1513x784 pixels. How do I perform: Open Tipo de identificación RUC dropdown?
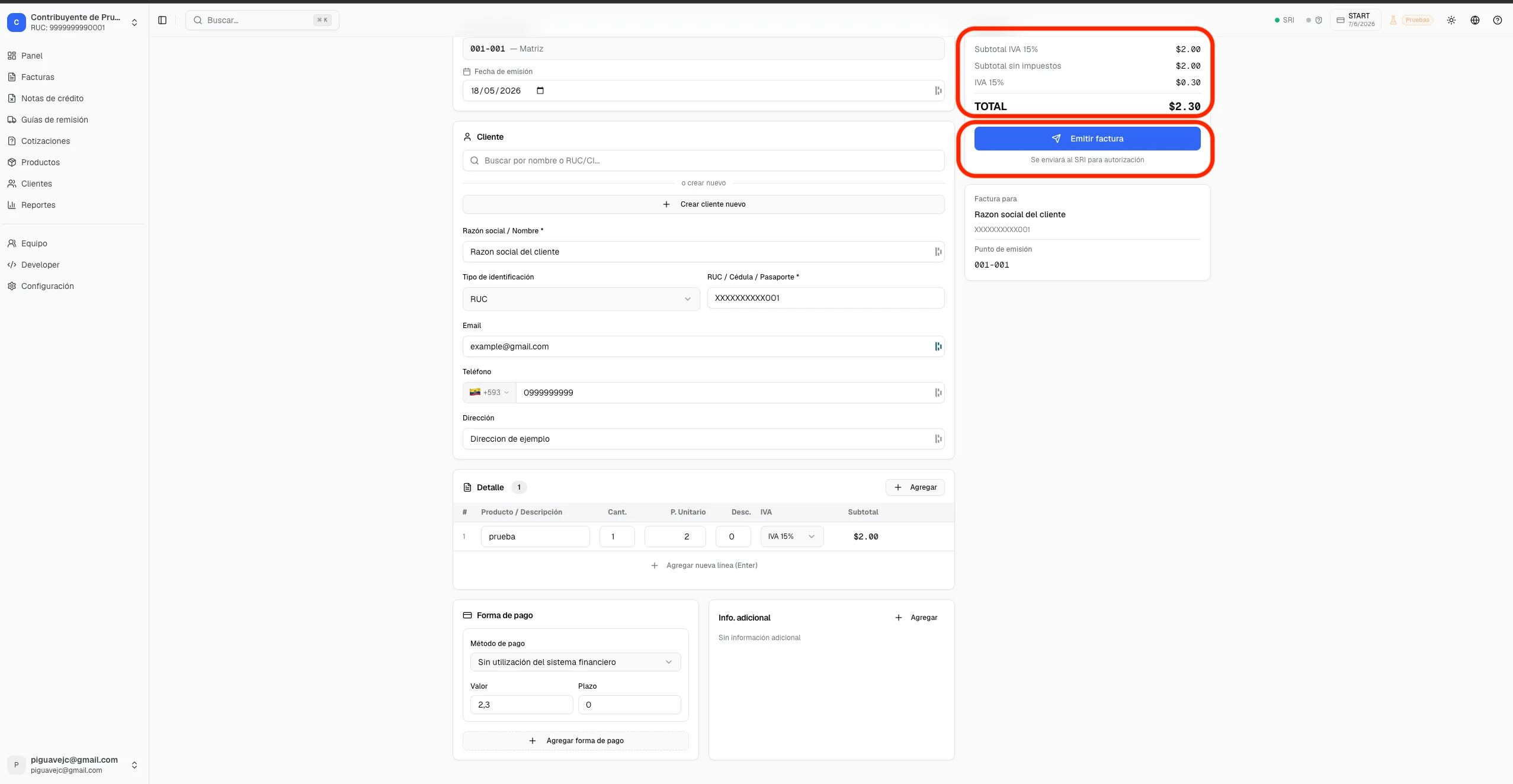[x=581, y=299]
